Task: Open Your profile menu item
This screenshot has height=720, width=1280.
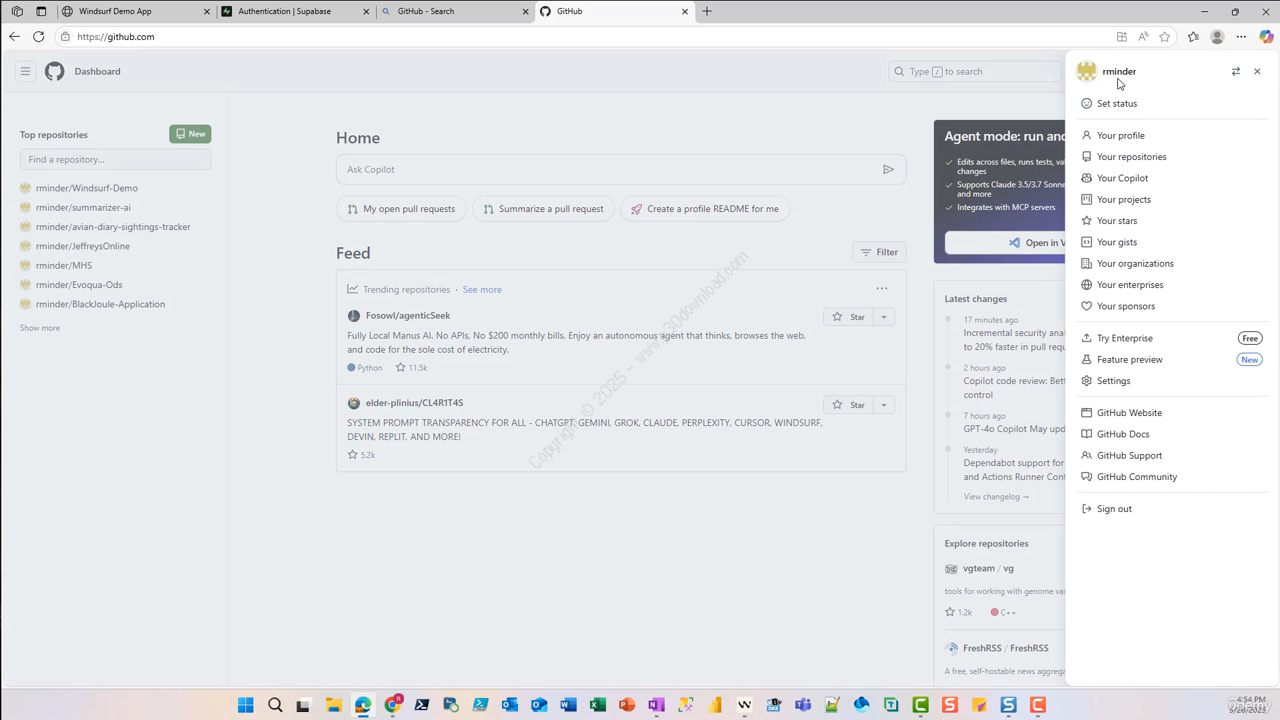Action: click(1171, 135)
